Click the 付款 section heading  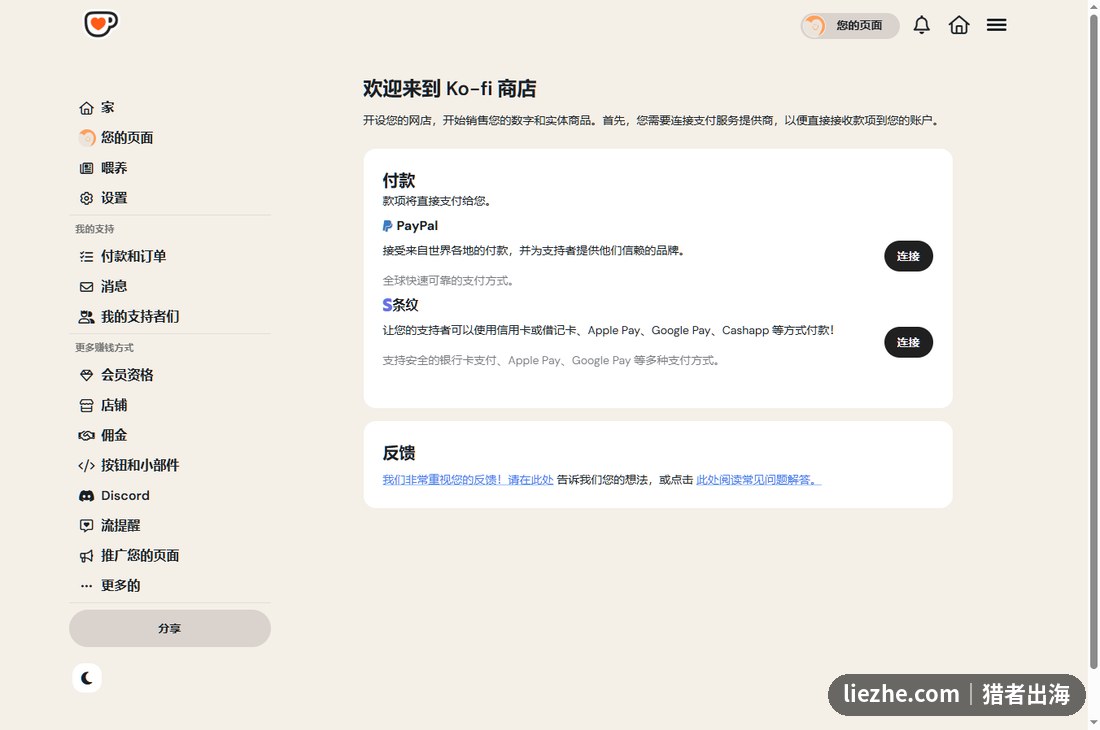point(399,180)
